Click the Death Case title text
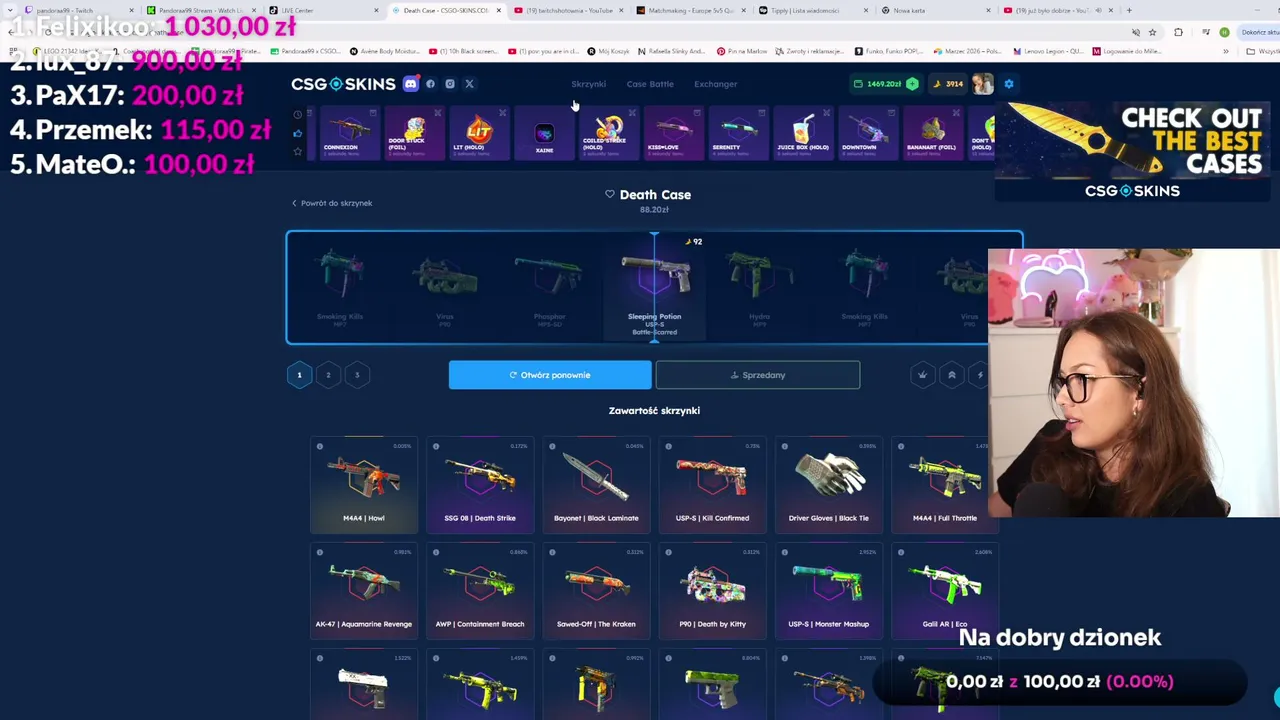This screenshot has width=1280, height=720. coord(655,195)
